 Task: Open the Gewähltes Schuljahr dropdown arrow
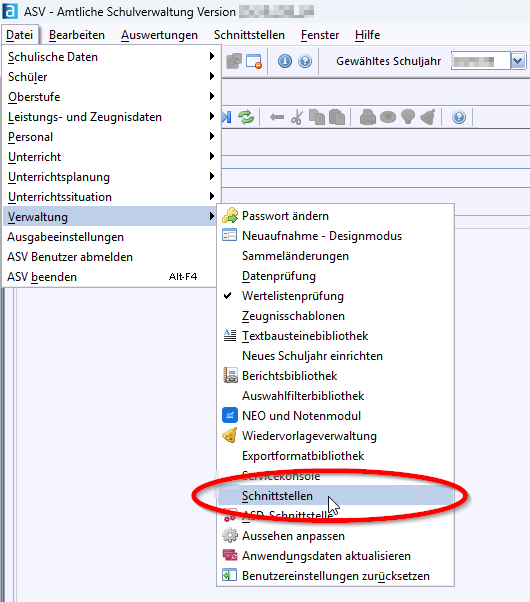pyautogui.click(x=518, y=61)
